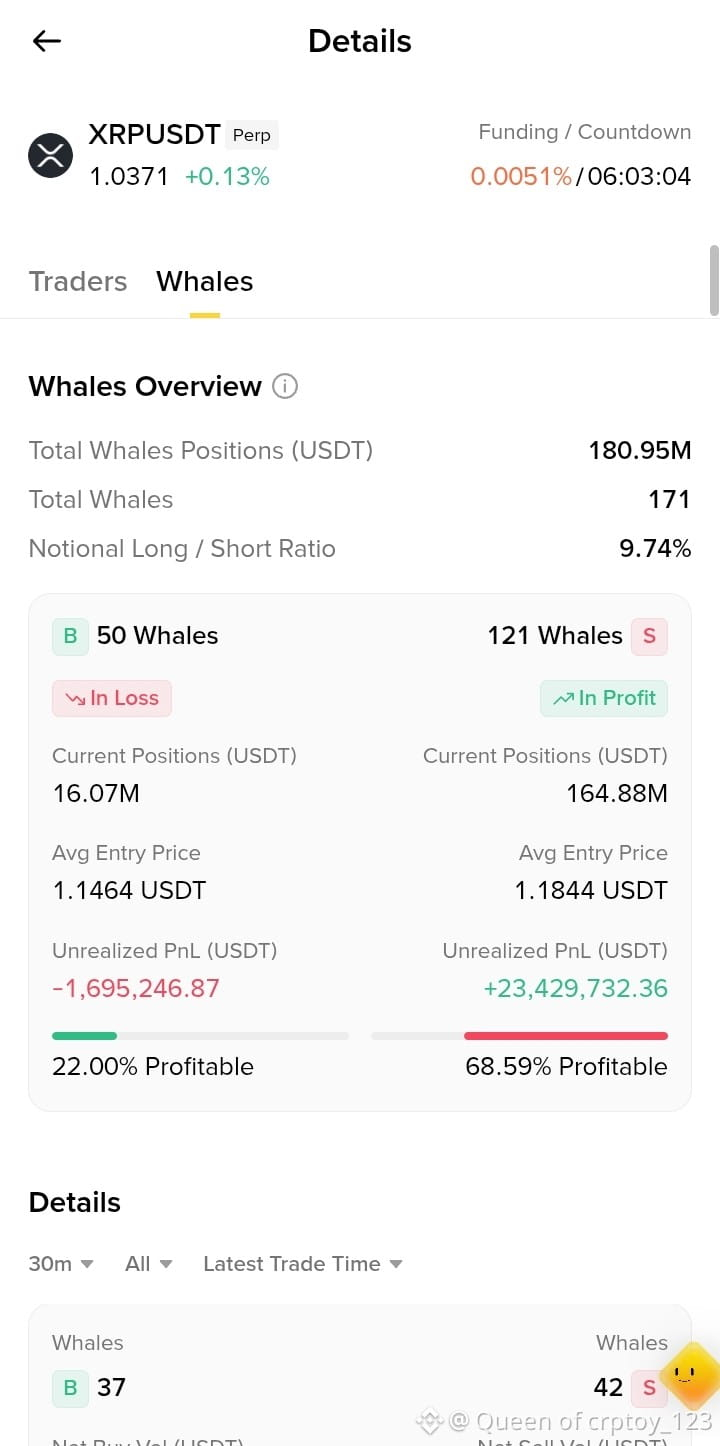The width and height of the screenshot is (720, 1446).
Task: Tap the floating smiley assistant icon
Action: [x=690, y=1376]
